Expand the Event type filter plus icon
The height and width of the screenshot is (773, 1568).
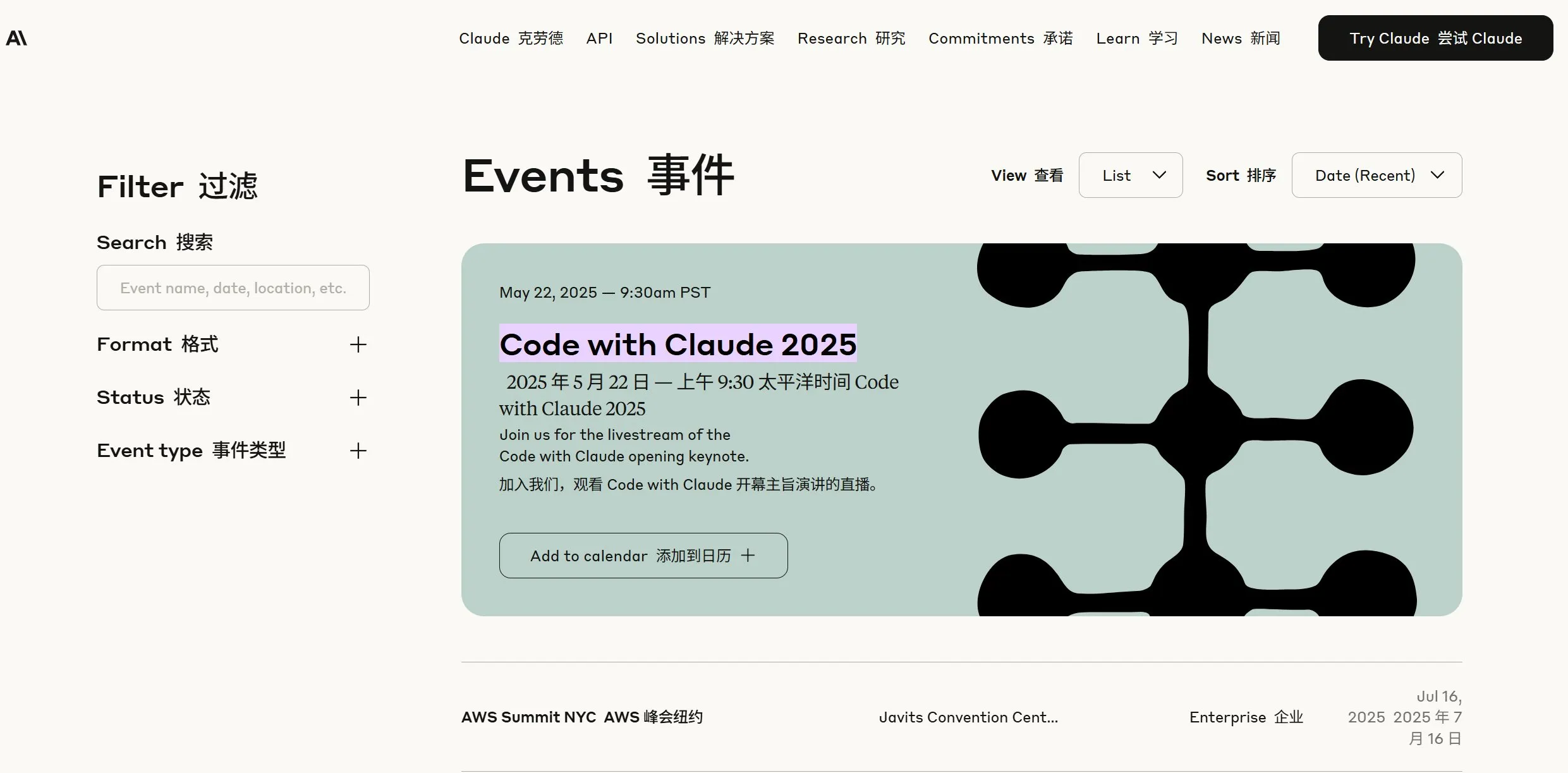(358, 451)
